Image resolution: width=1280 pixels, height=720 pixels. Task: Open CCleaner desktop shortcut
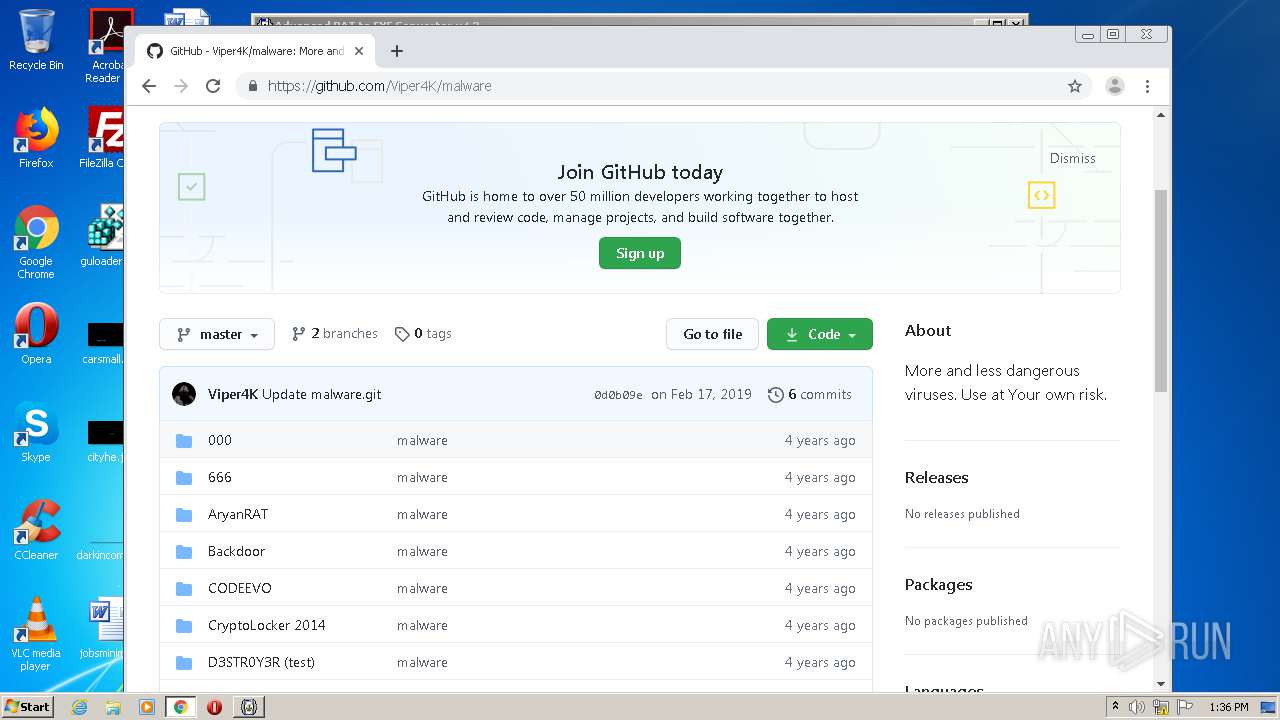[x=36, y=530]
